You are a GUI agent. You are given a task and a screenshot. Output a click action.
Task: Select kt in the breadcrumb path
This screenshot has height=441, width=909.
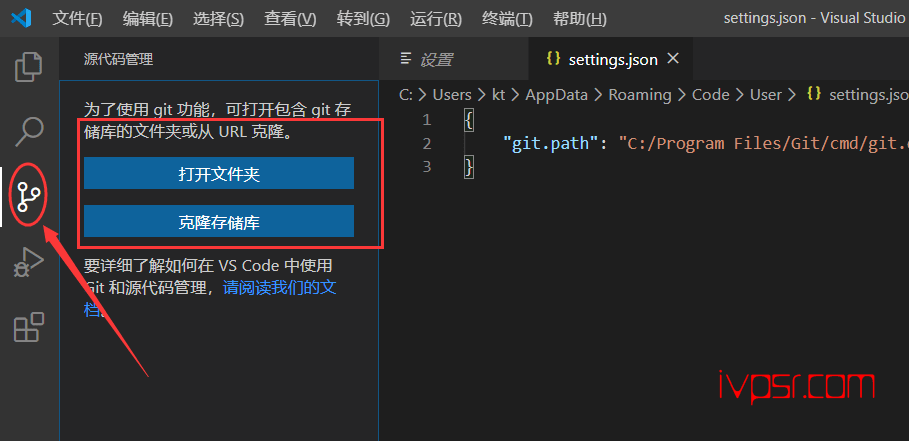[499, 95]
